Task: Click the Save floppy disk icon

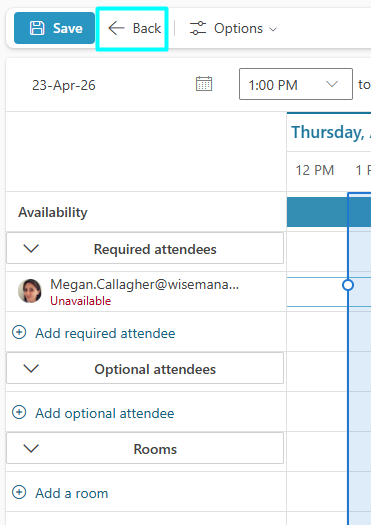Action: click(37, 28)
